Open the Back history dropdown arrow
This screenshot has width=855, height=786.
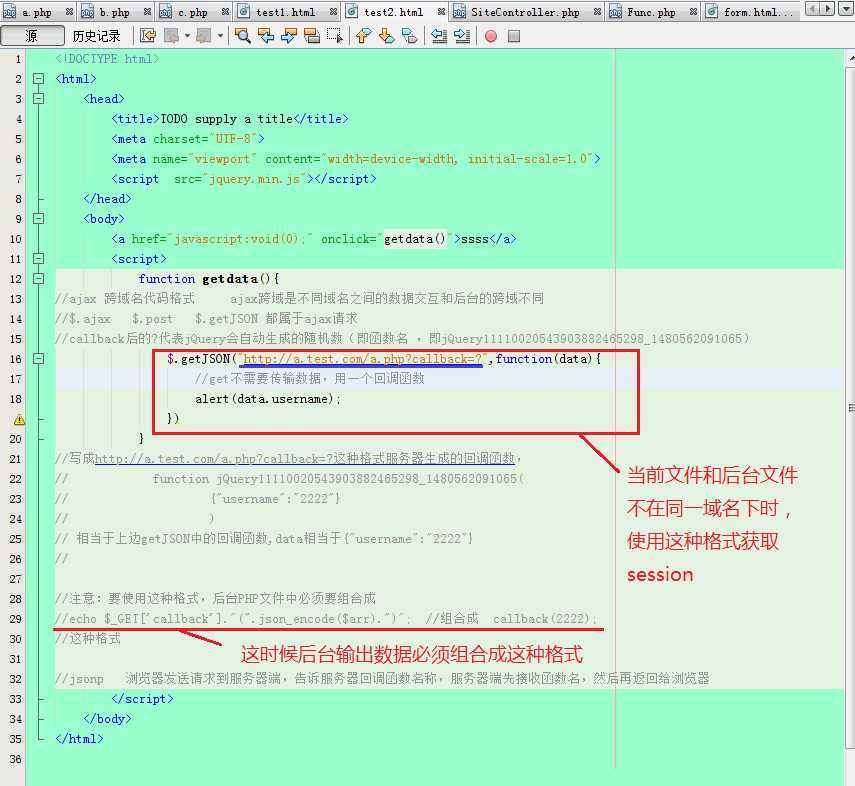point(188,36)
